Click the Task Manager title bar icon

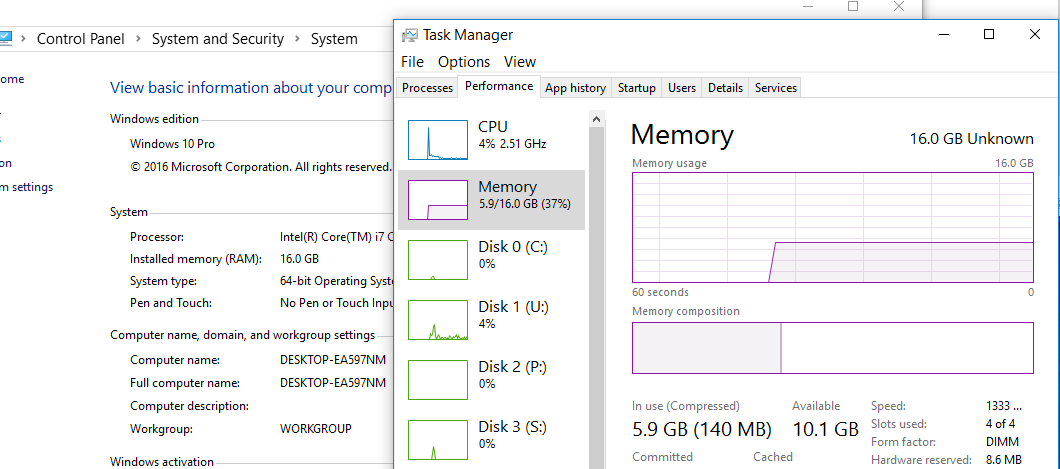410,35
